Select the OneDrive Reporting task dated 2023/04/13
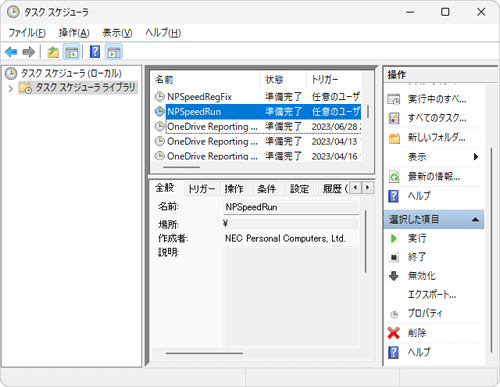The height and width of the screenshot is (387, 500). pyautogui.click(x=257, y=141)
